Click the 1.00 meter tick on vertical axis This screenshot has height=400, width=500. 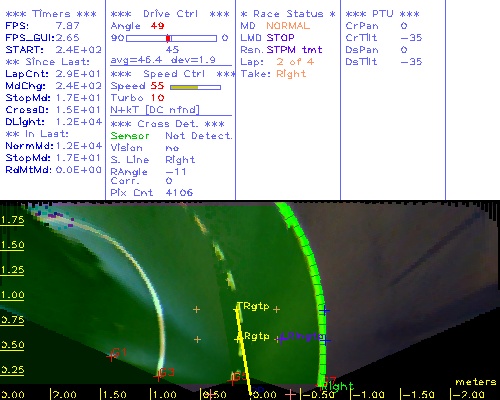click(12, 295)
